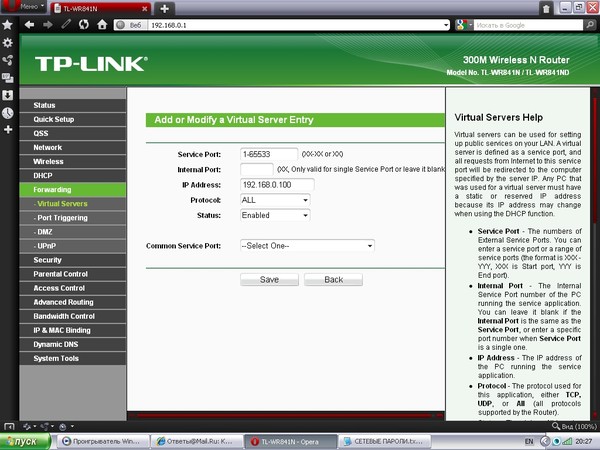This screenshot has height=450, width=600.
Task: Open the Status menu item
Action: coord(73,105)
